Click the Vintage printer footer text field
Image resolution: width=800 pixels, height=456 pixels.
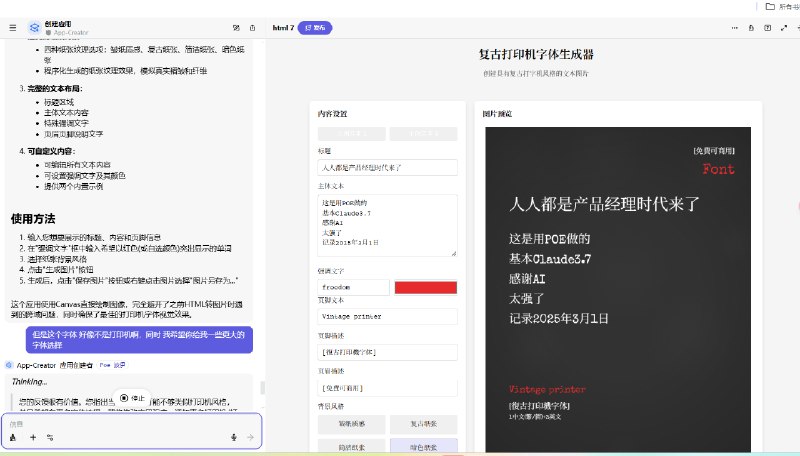tap(388, 316)
